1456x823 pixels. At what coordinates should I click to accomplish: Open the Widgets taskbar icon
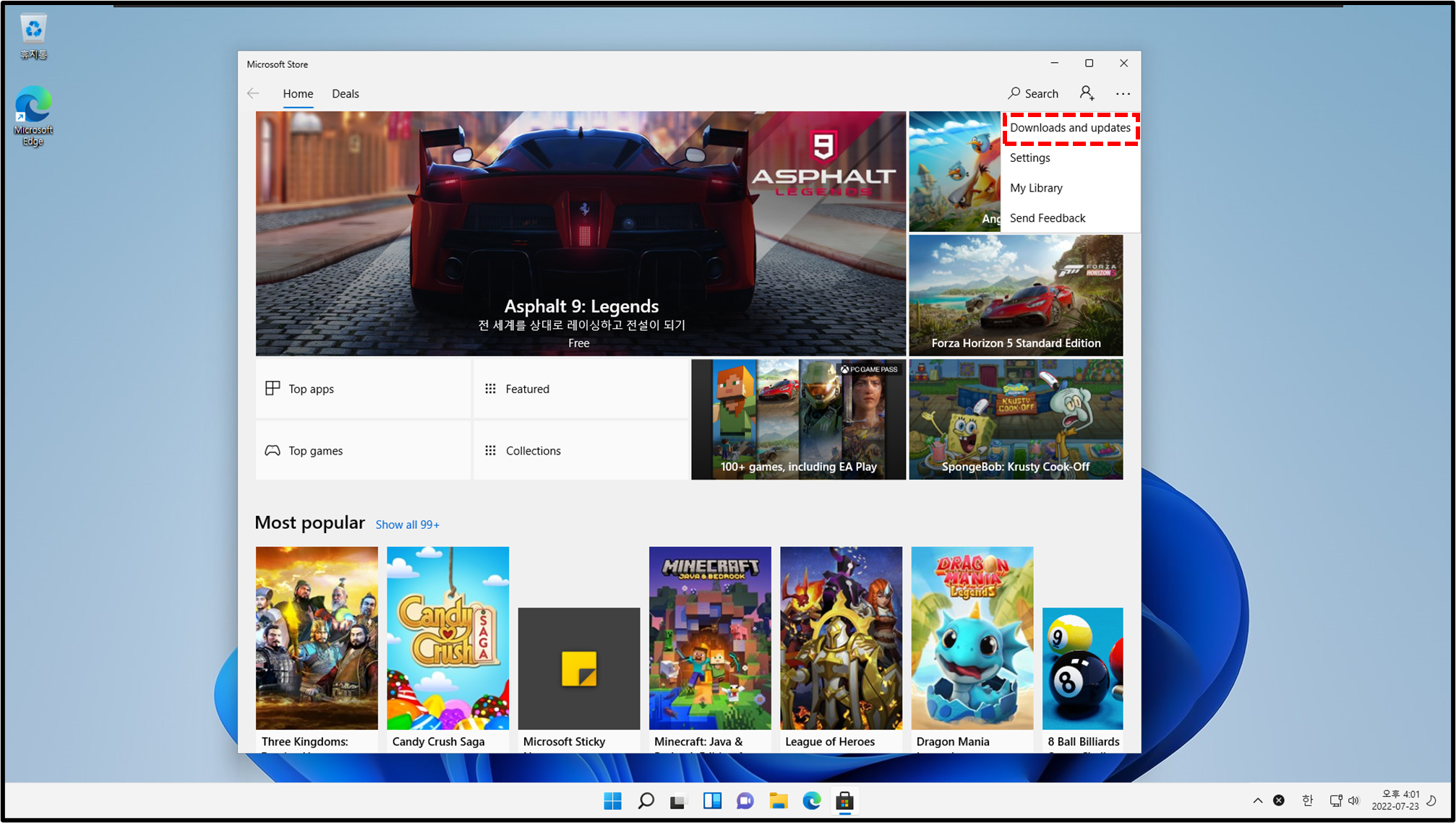pos(712,801)
